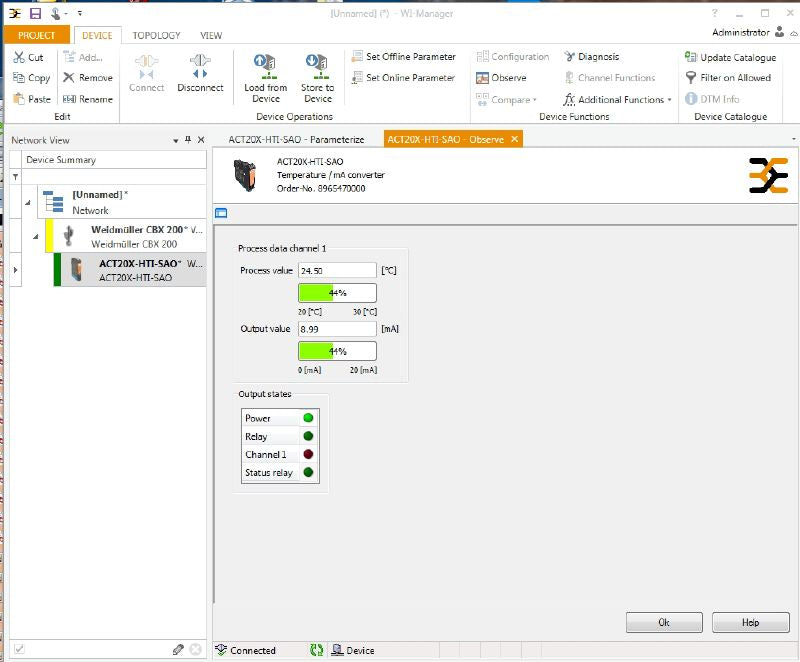Switch to ACT20X-HTI-SAO Parameterize tab

coord(297,139)
